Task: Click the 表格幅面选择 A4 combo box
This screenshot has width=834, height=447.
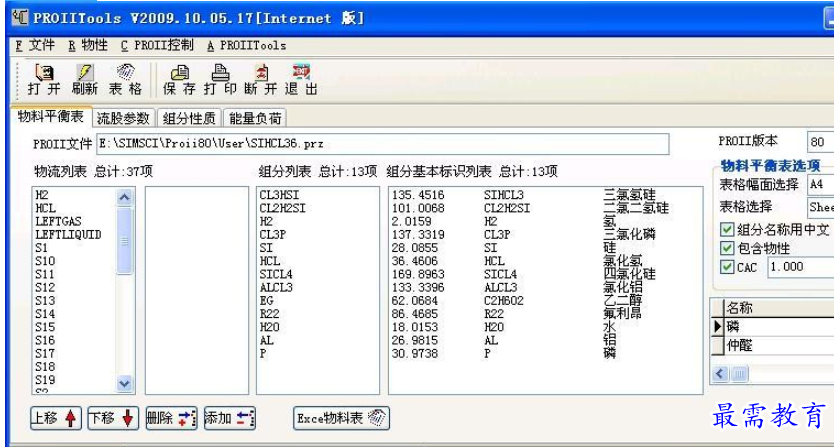Action: [820, 185]
